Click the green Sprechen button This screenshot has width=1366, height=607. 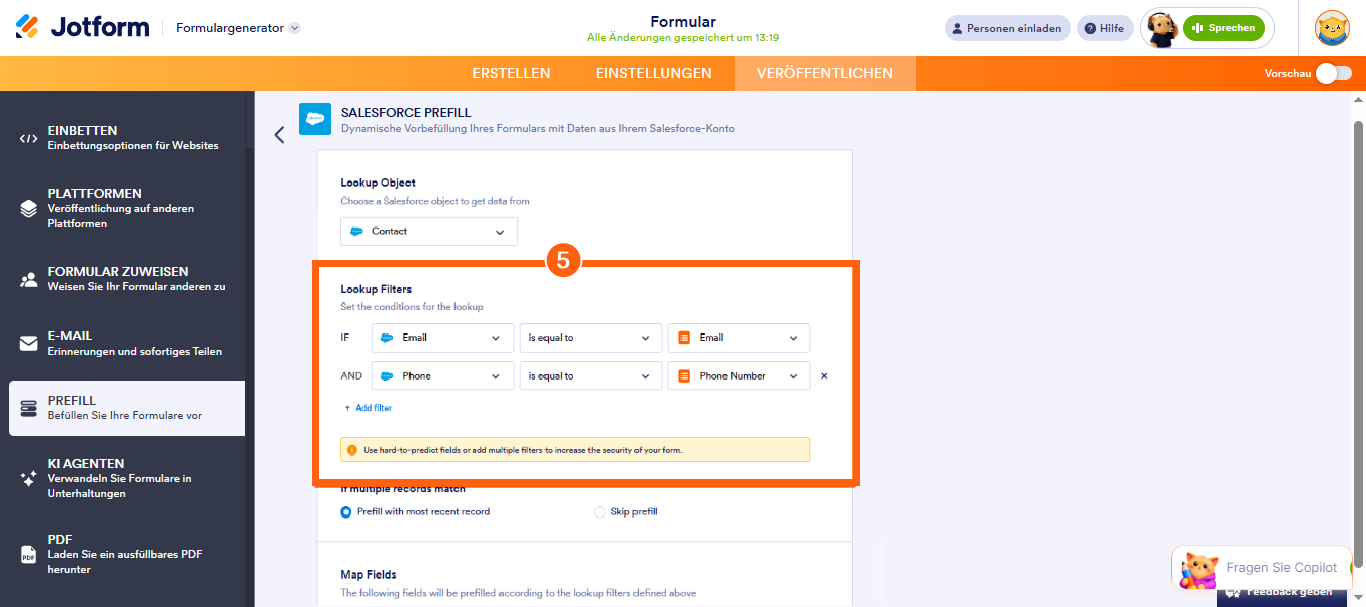pos(1224,28)
